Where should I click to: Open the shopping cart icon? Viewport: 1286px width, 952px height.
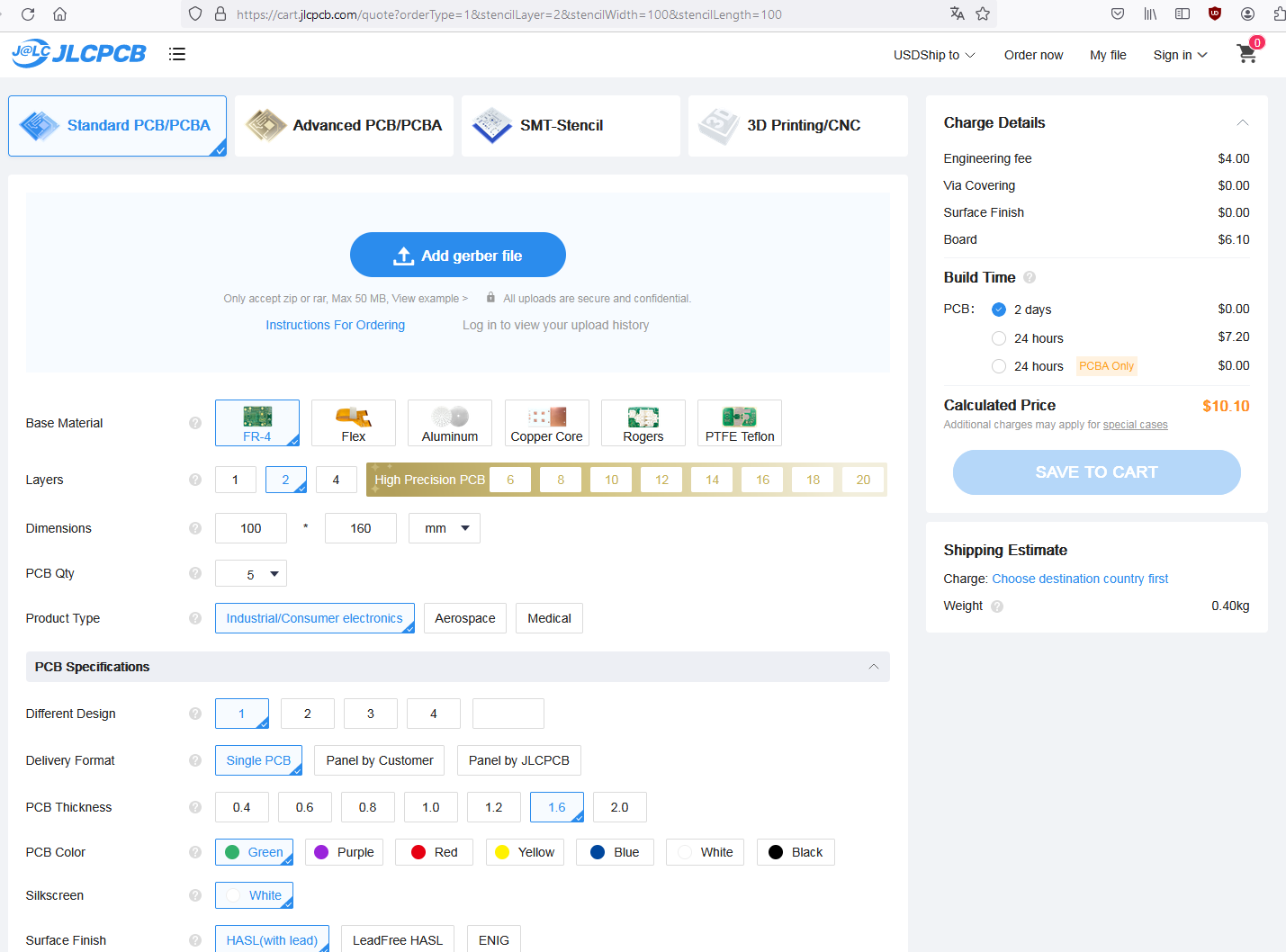[1247, 53]
